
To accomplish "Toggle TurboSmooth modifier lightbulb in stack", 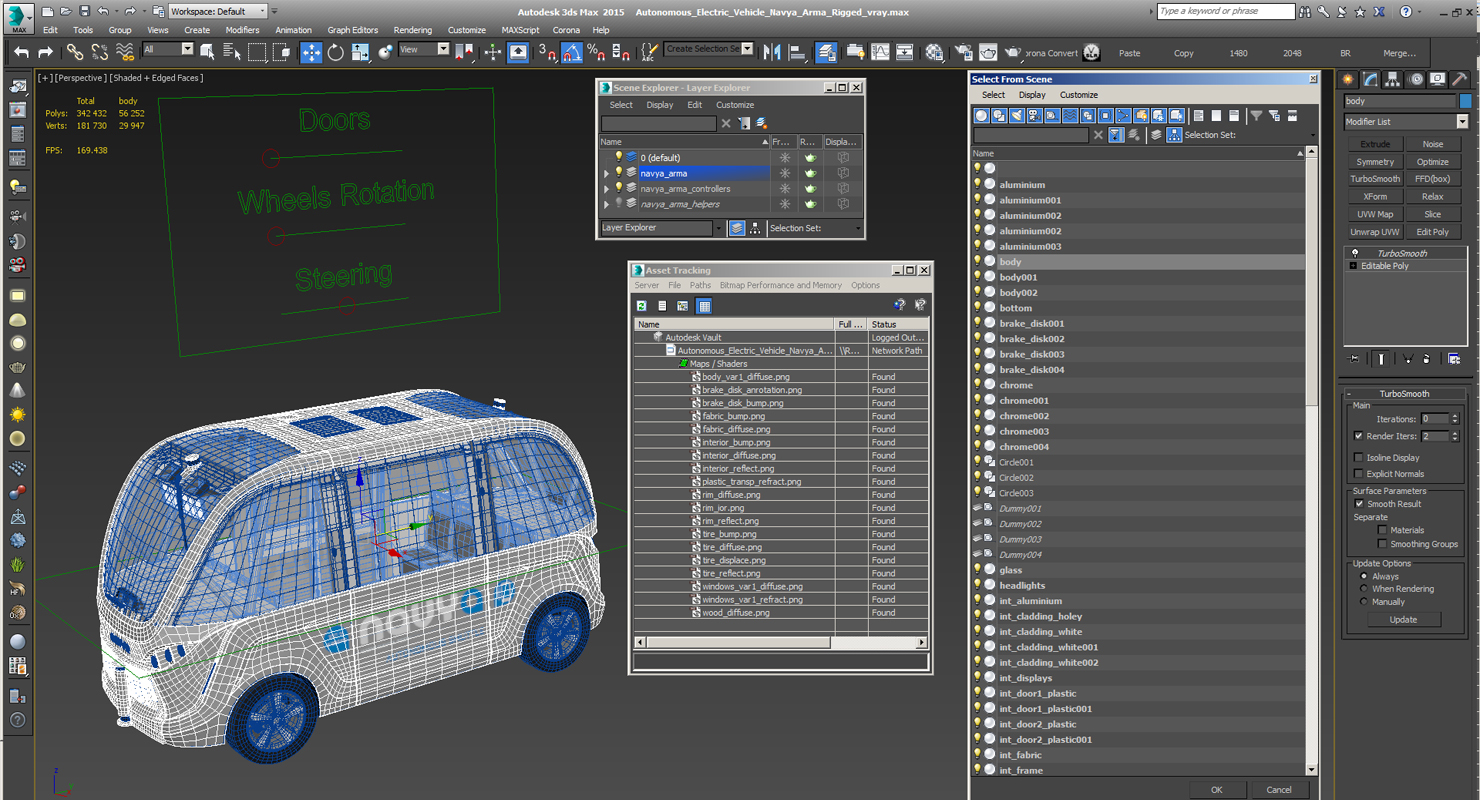I will 1355,254.
